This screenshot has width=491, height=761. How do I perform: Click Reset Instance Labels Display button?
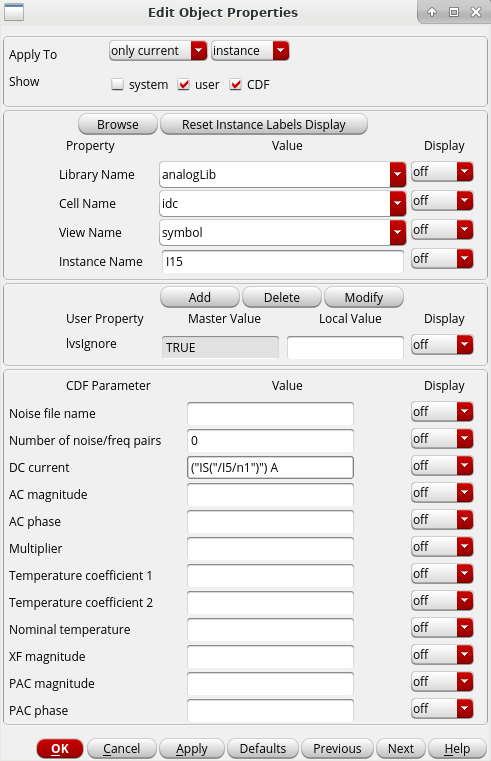tap(263, 125)
